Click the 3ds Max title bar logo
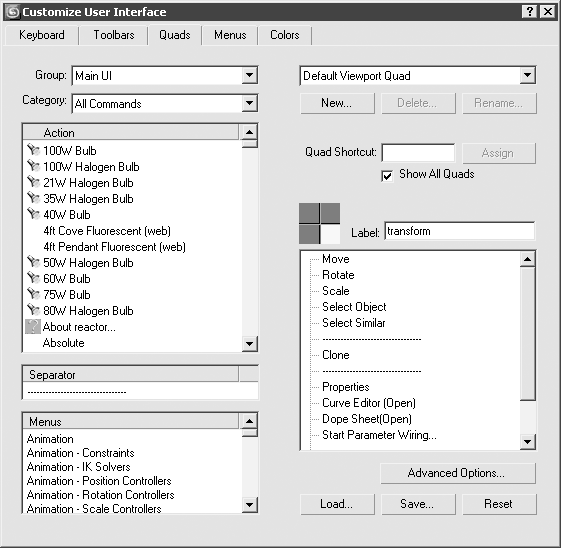 point(13,12)
